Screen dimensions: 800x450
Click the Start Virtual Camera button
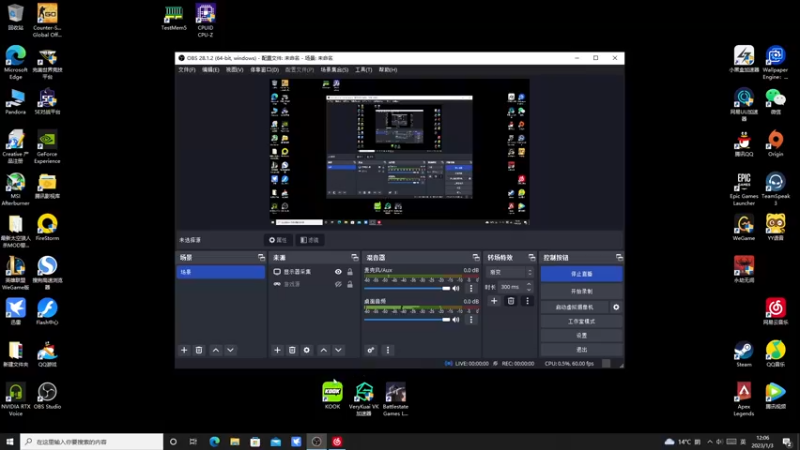tap(574, 307)
